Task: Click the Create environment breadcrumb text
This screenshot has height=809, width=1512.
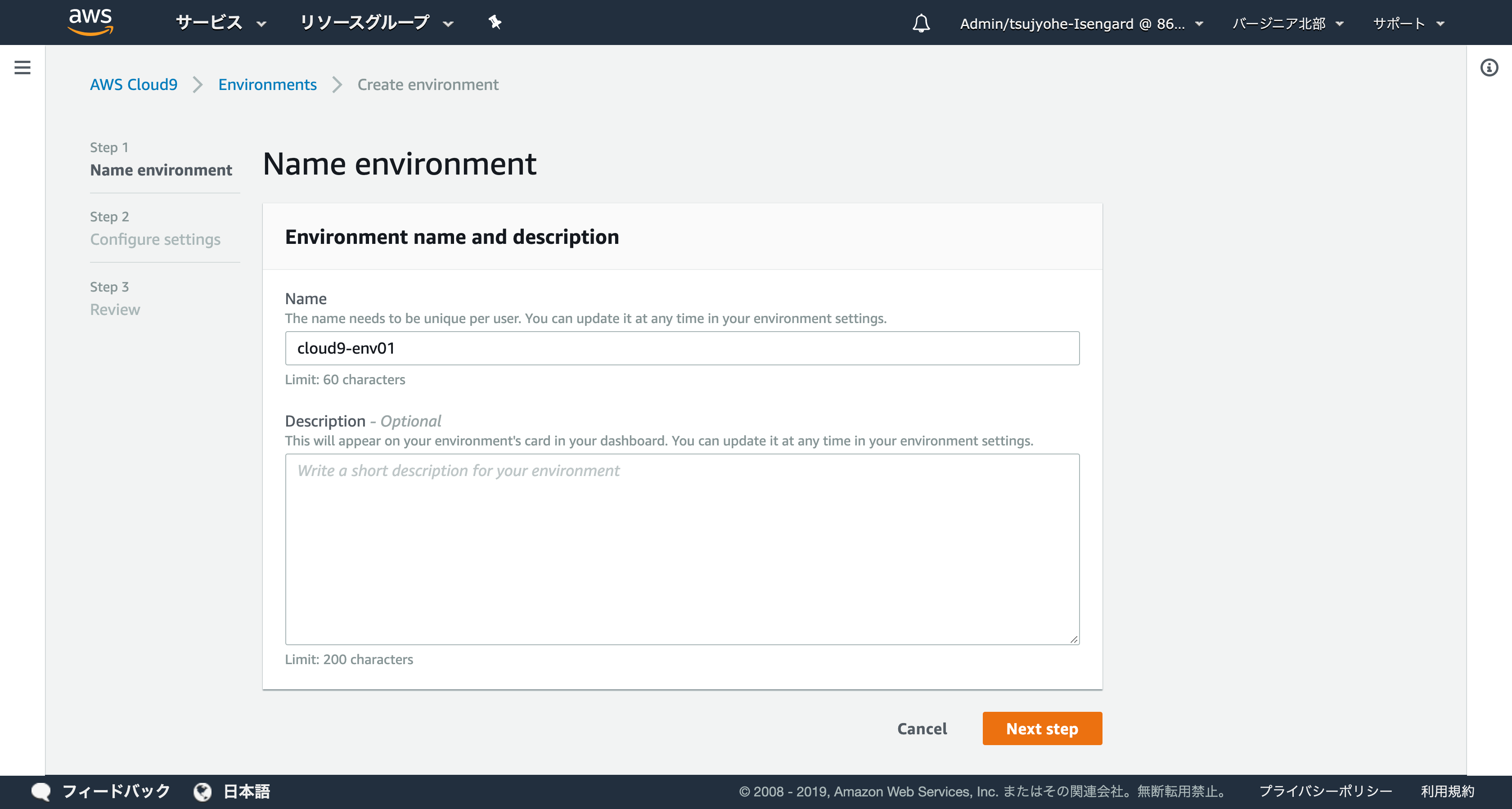Action: click(x=428, y=85)
